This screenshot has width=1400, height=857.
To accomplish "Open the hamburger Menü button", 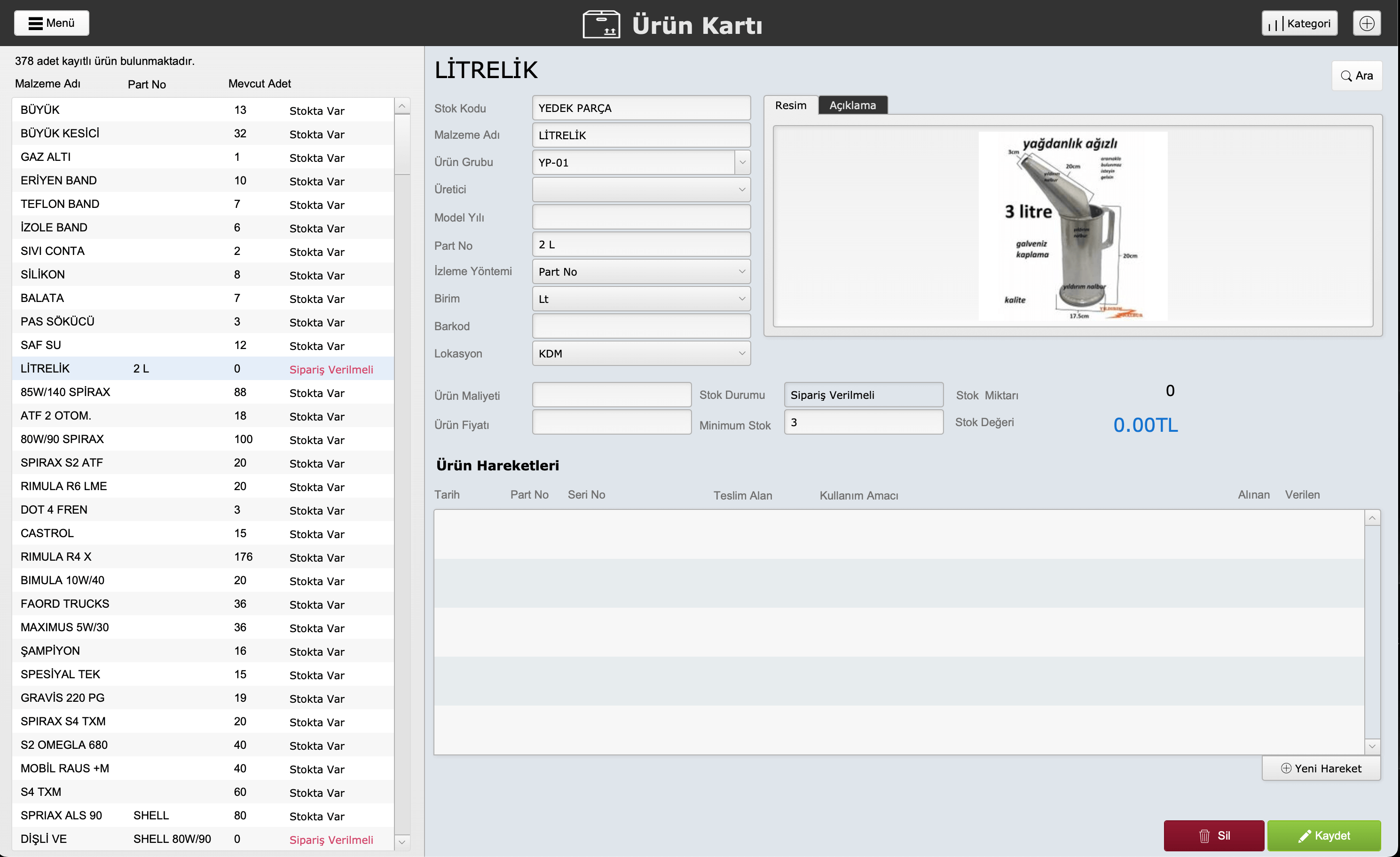I will (x=51, y=23).
